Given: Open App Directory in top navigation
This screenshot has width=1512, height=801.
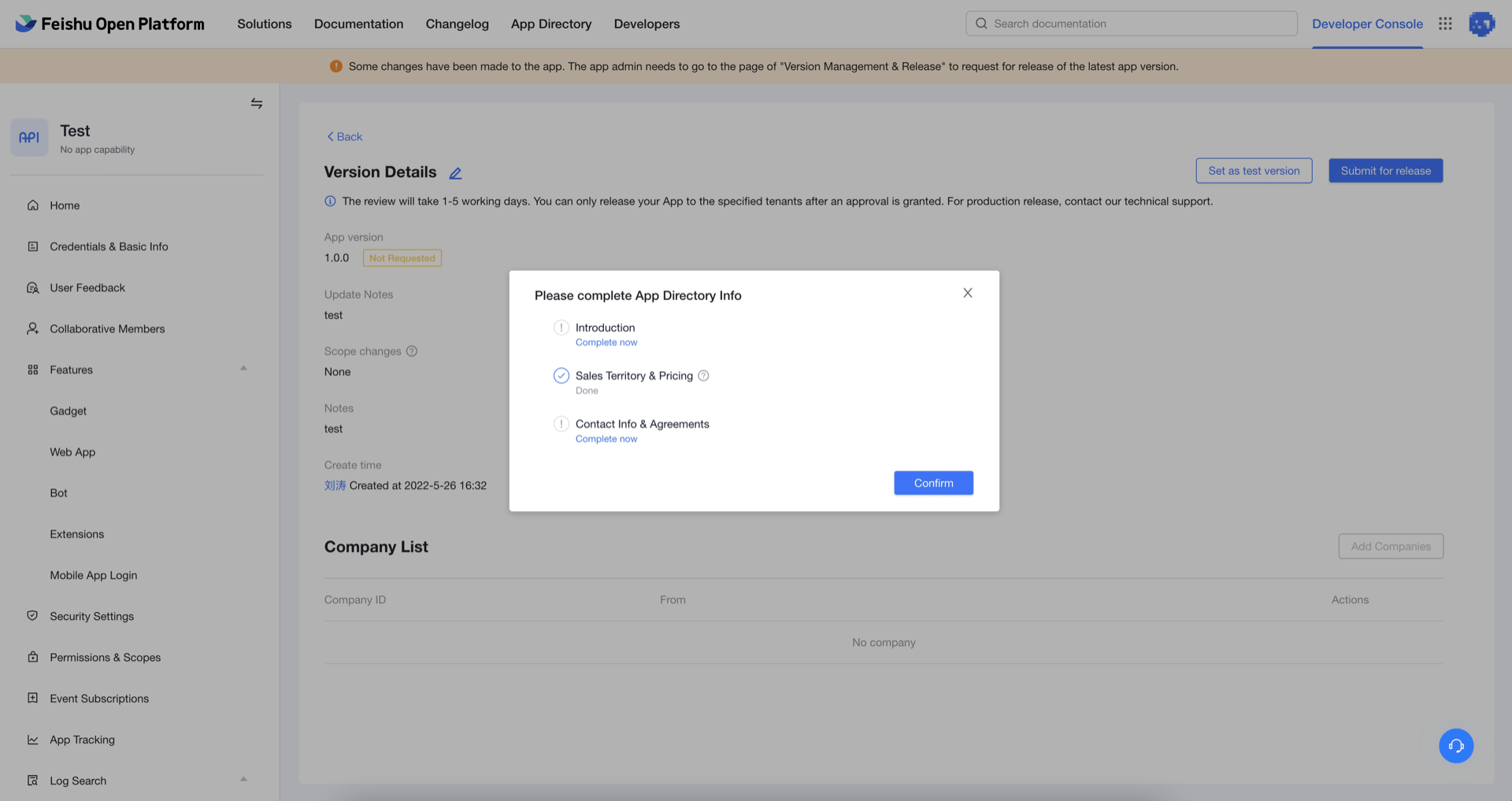Looking at the screenshot, I should pos(550,24).
